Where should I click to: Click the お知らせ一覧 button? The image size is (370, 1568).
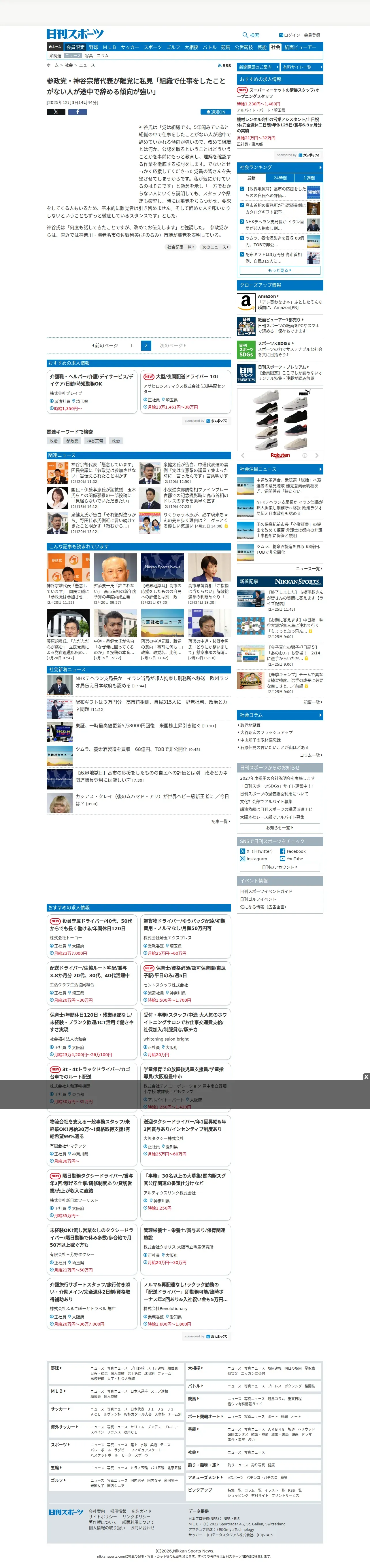click(x=280, y=828)
